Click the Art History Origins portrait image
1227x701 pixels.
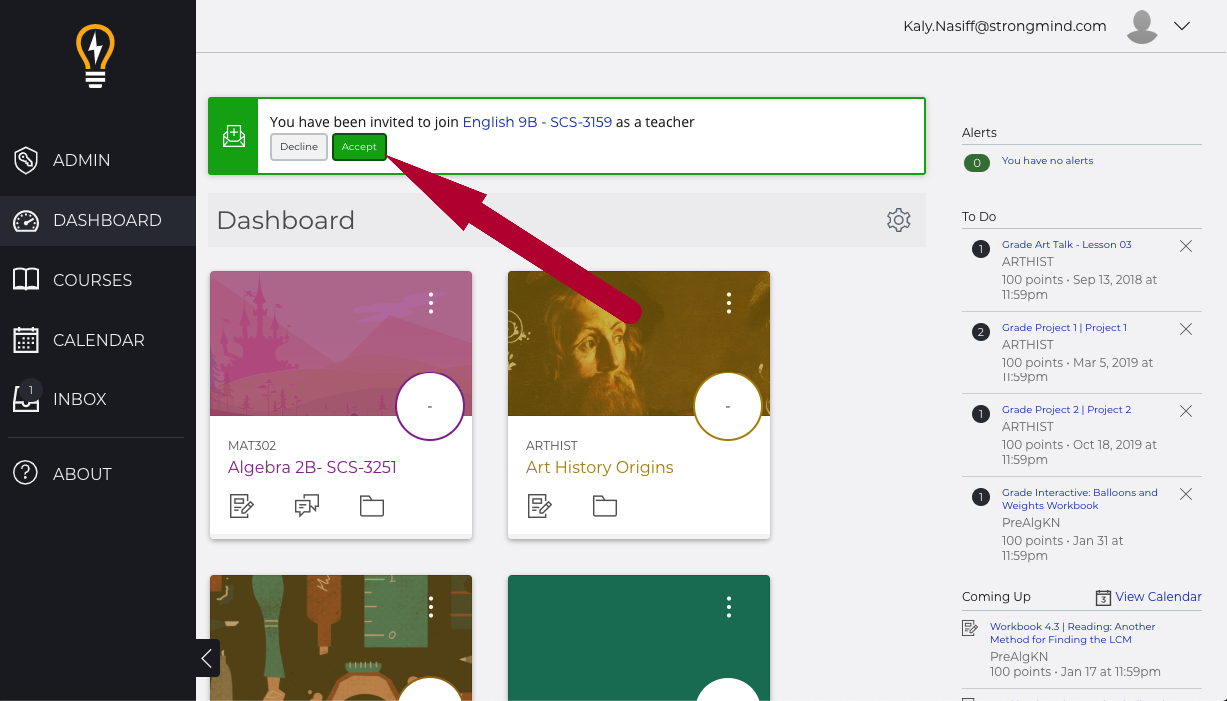[639, 343]
